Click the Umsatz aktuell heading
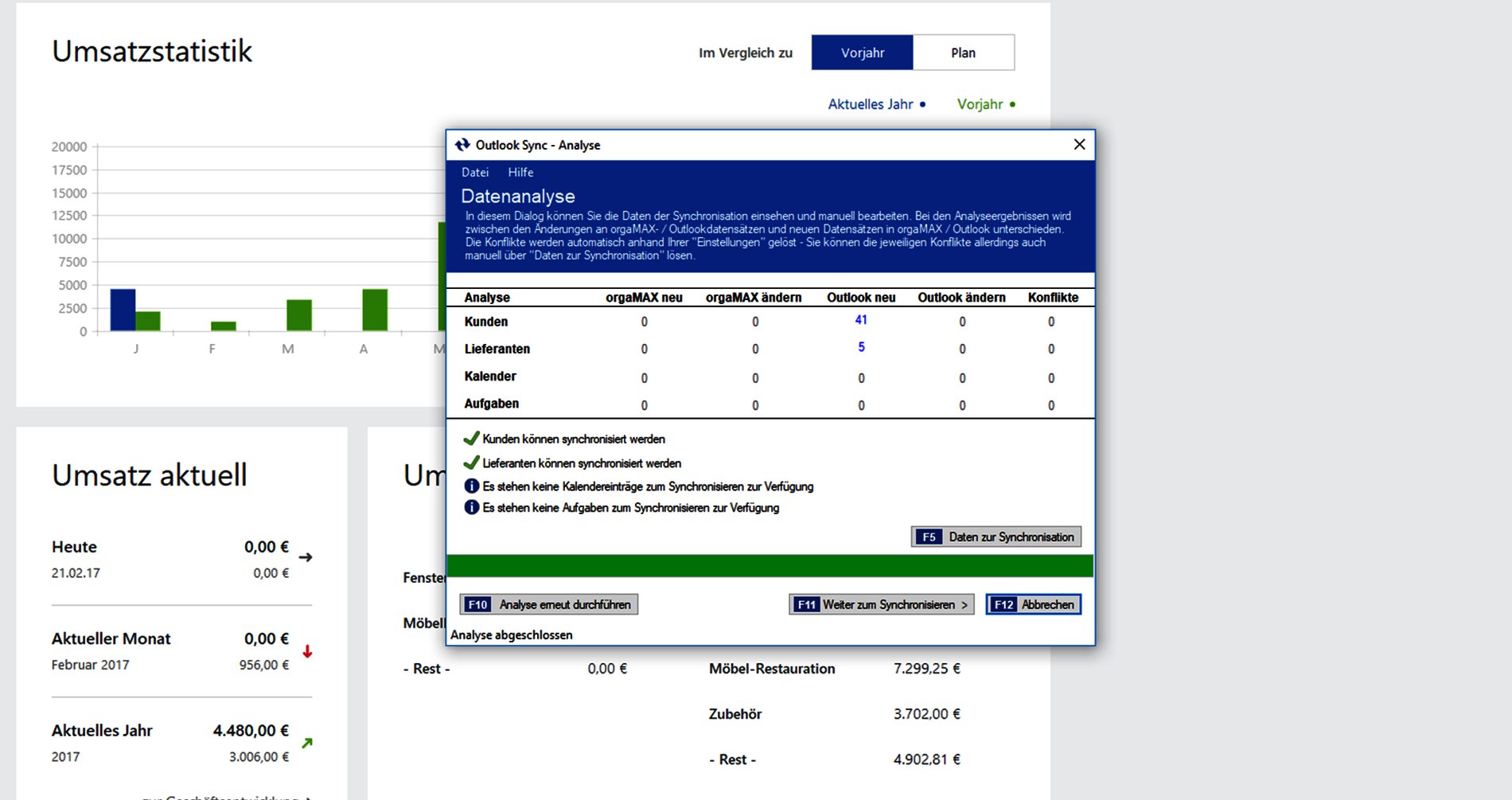This screenshot has height=800, width=1512. [150, 474]
